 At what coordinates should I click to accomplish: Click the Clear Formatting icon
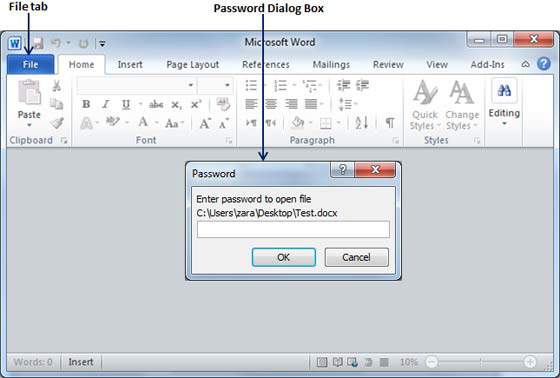(223, 104)
